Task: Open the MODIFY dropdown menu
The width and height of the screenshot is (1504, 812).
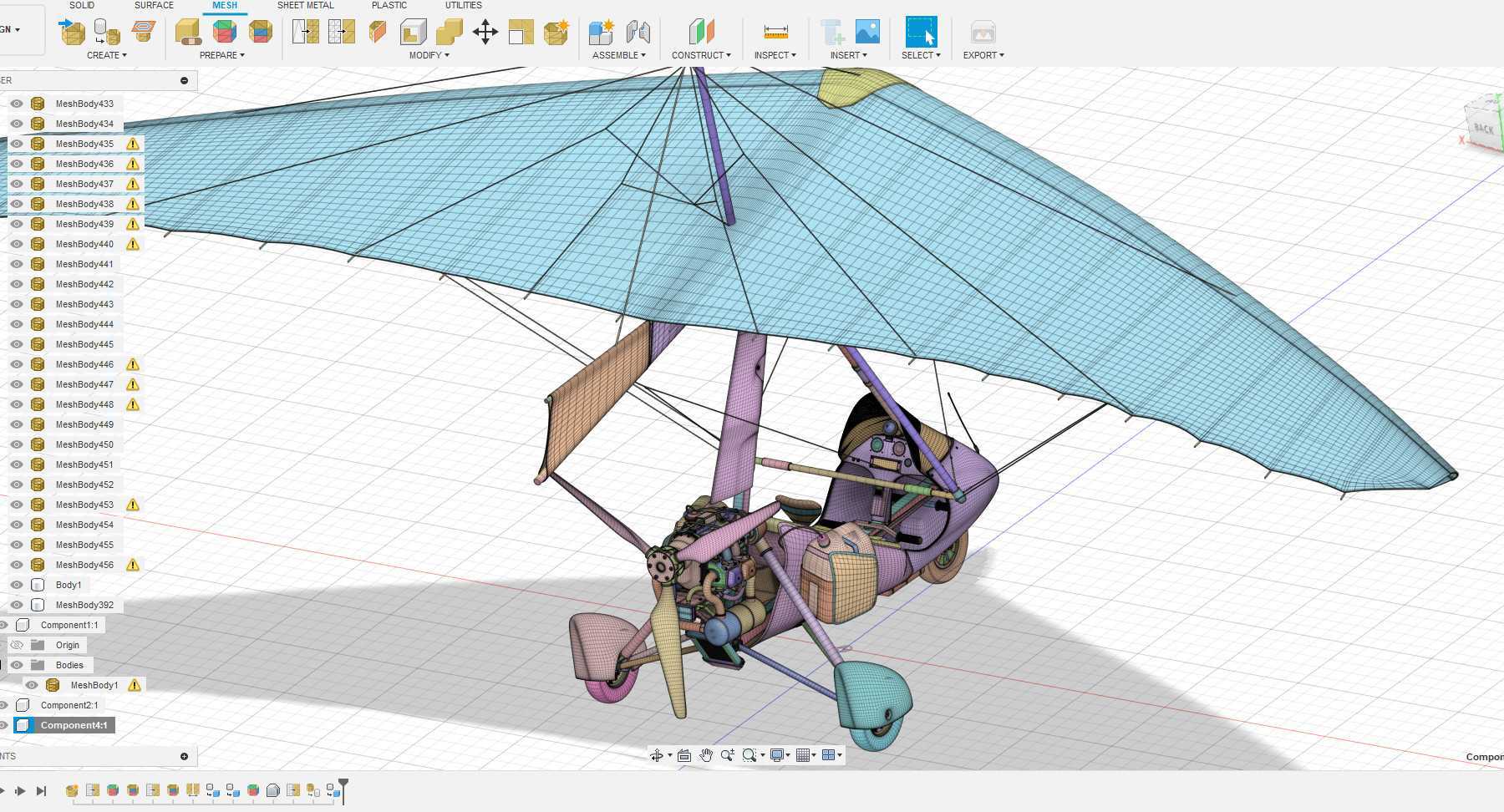Action: [x=429, y=55]
